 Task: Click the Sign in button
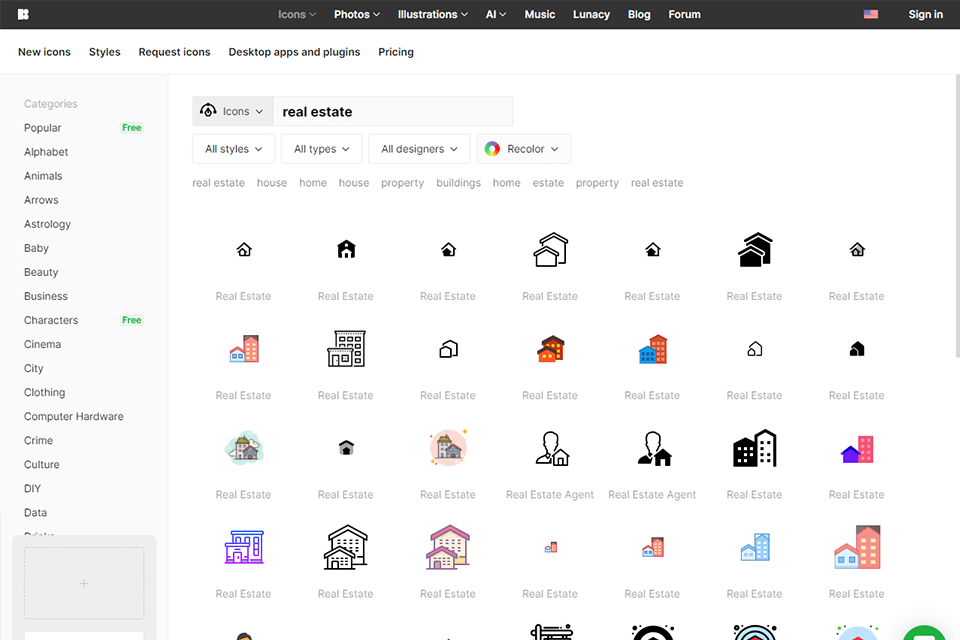(x=925, y=14)
